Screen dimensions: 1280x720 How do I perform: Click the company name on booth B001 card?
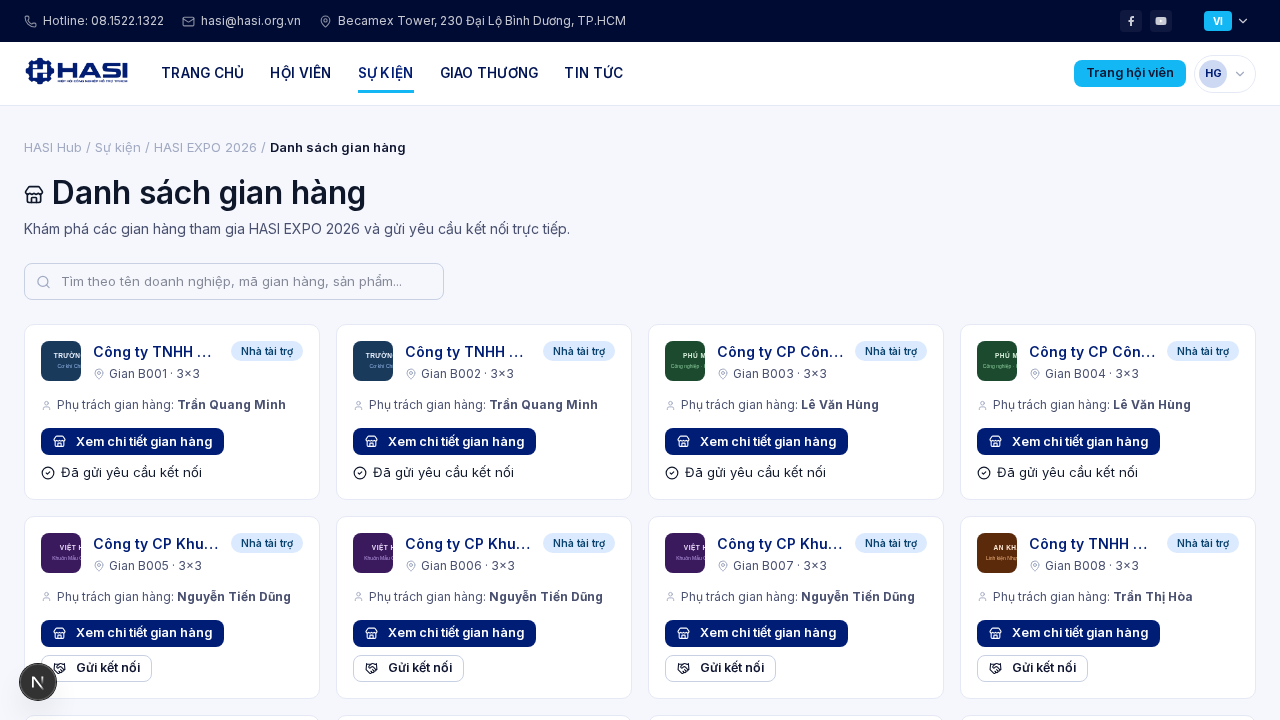155,352
